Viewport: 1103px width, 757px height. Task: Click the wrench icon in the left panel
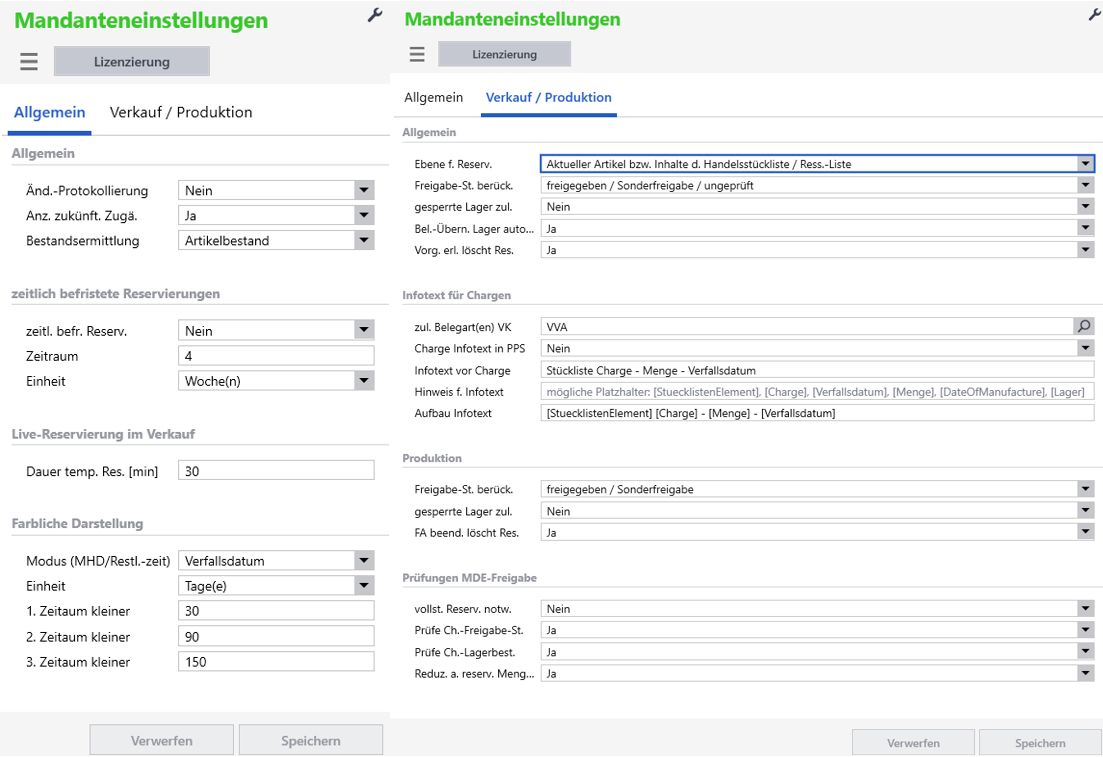pos(375,15)
